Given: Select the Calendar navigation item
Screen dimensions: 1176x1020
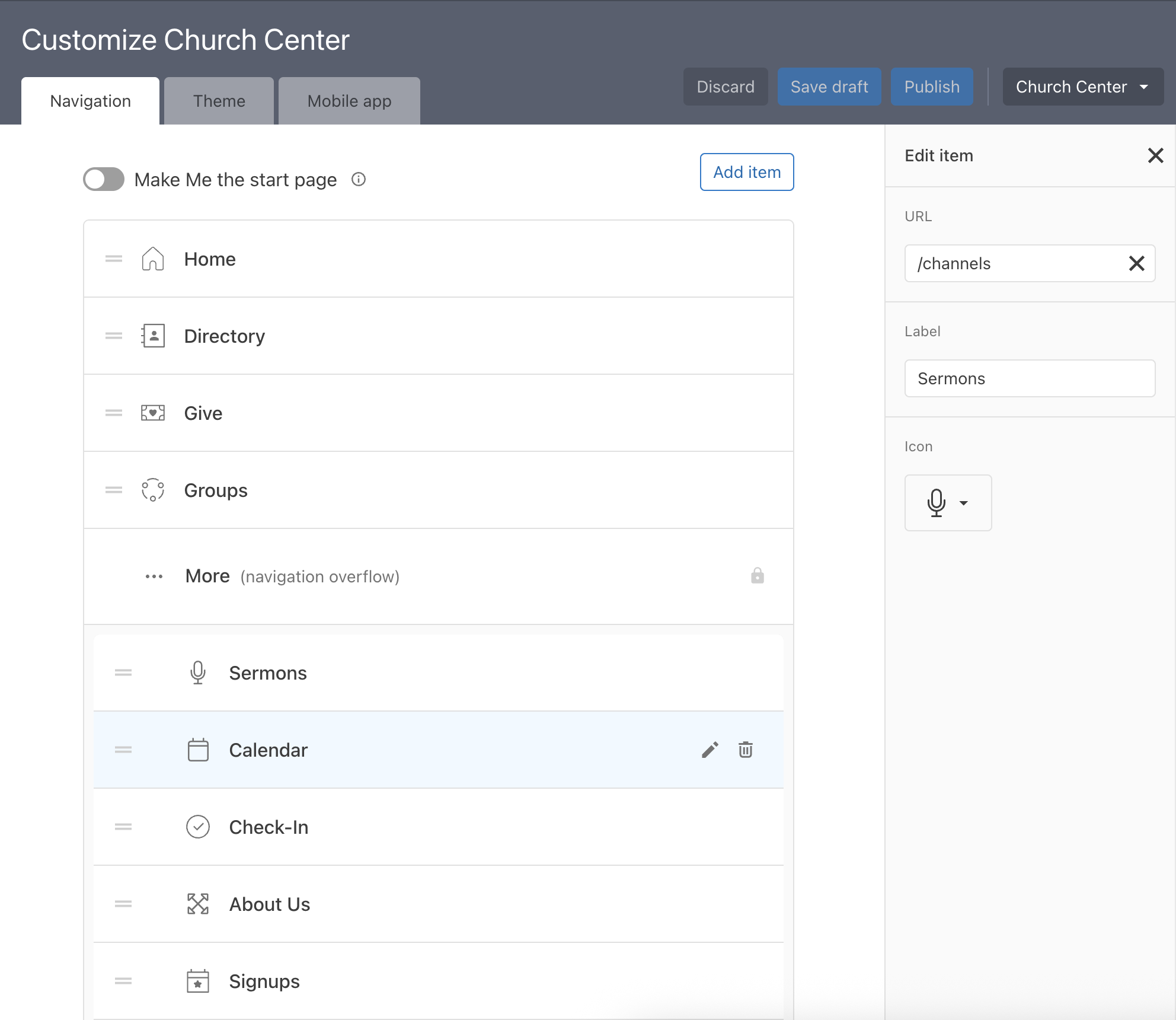Looking at the screenshot, I should [439, 750].
